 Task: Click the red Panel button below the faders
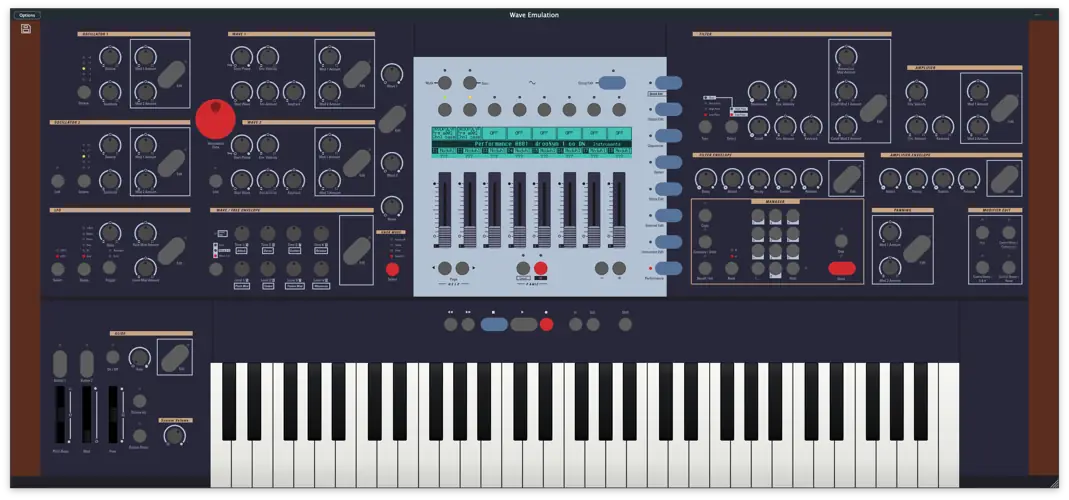pyautogui.click(x=541, y=268)
